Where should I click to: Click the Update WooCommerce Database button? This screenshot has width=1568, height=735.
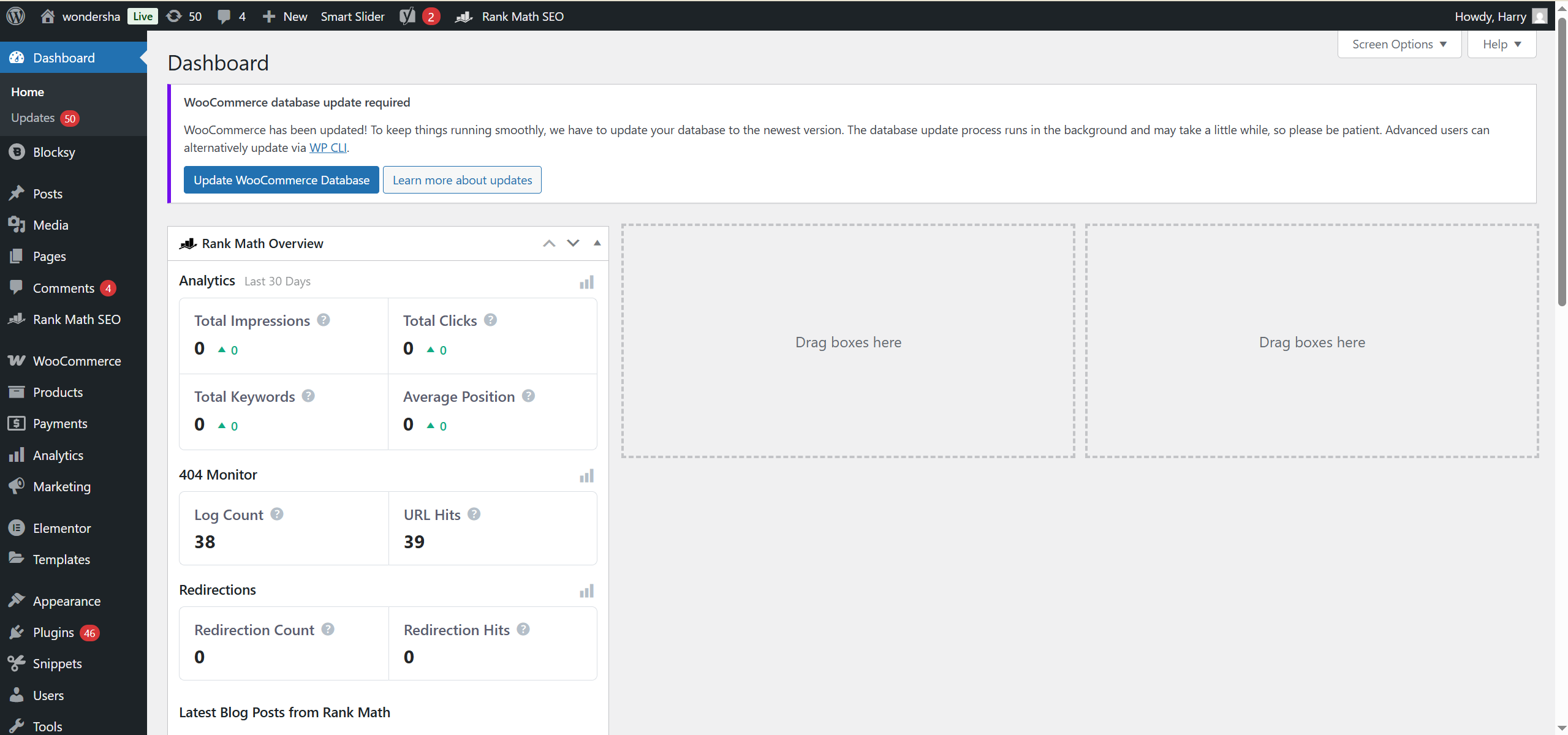(x=281, y=179)
